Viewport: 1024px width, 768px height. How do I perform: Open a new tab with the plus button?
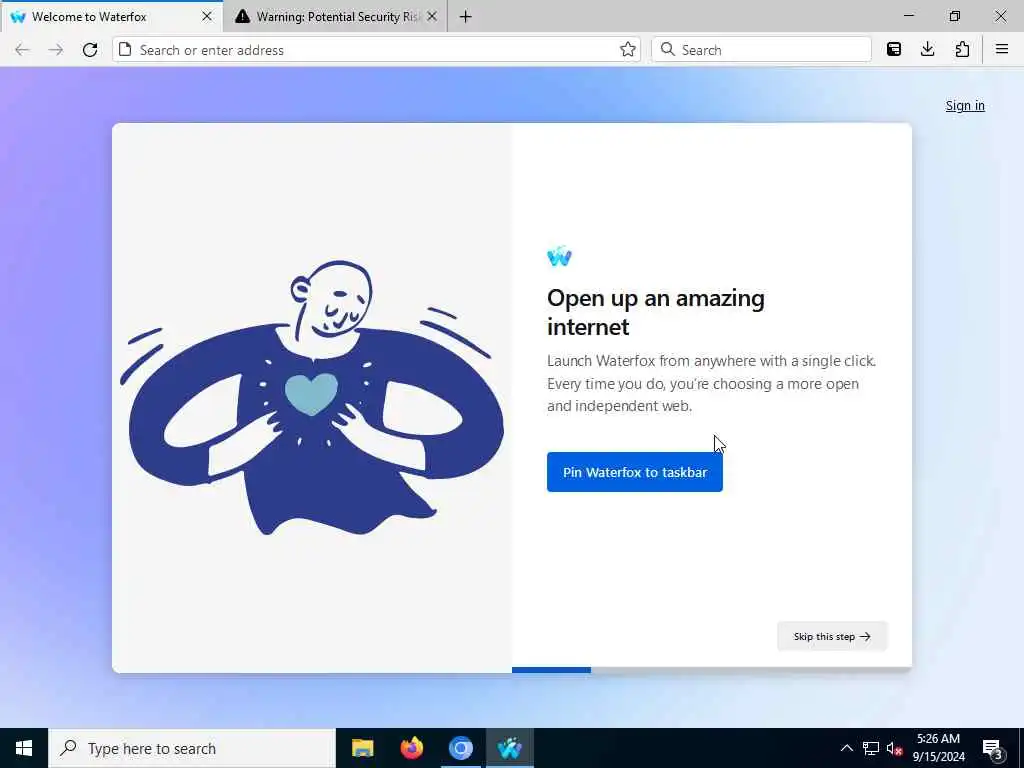click(466, 17)
